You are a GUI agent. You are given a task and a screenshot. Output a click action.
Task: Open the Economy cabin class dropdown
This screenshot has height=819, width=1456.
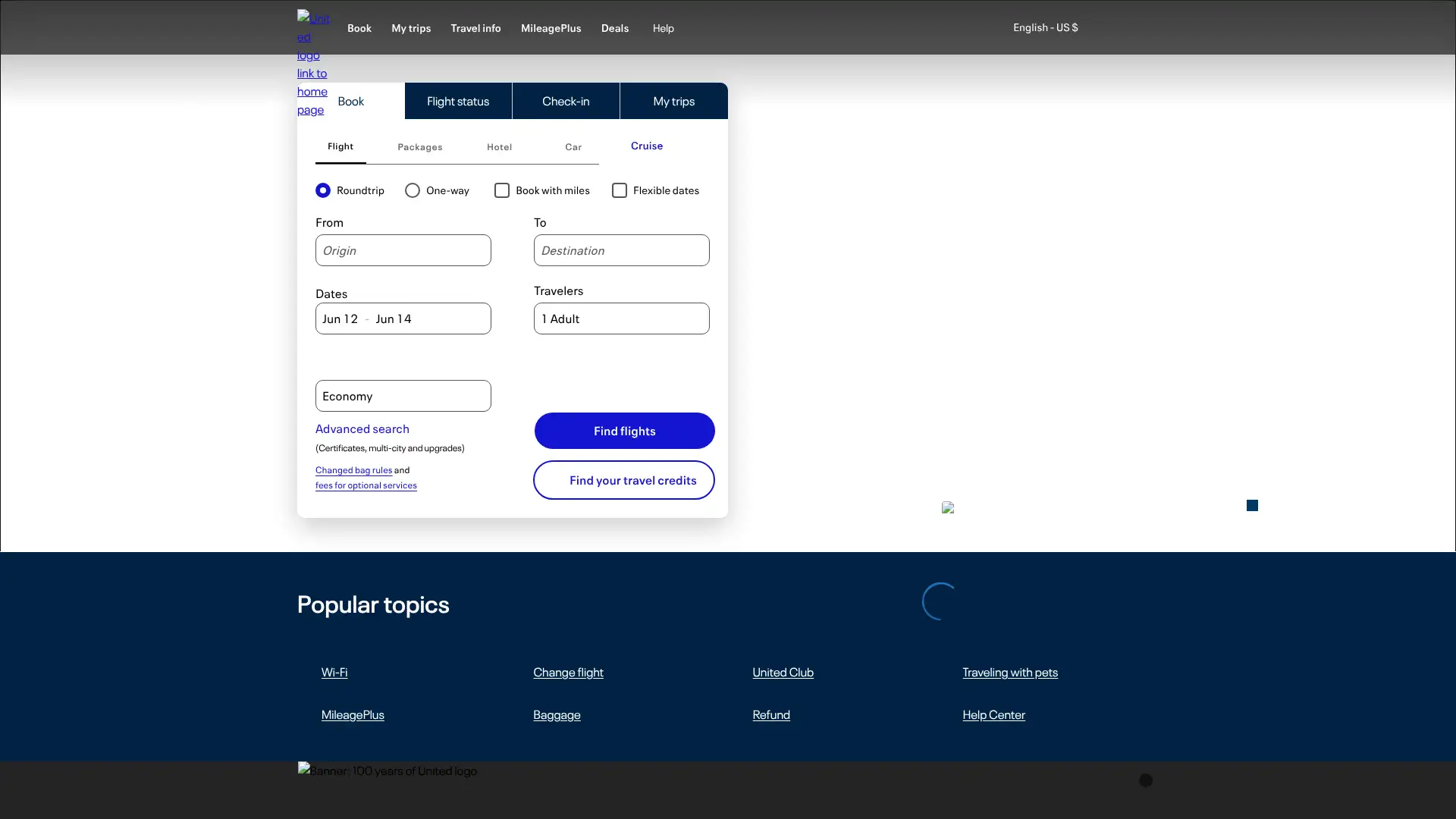pyautogui.click(x=403, y=396)
